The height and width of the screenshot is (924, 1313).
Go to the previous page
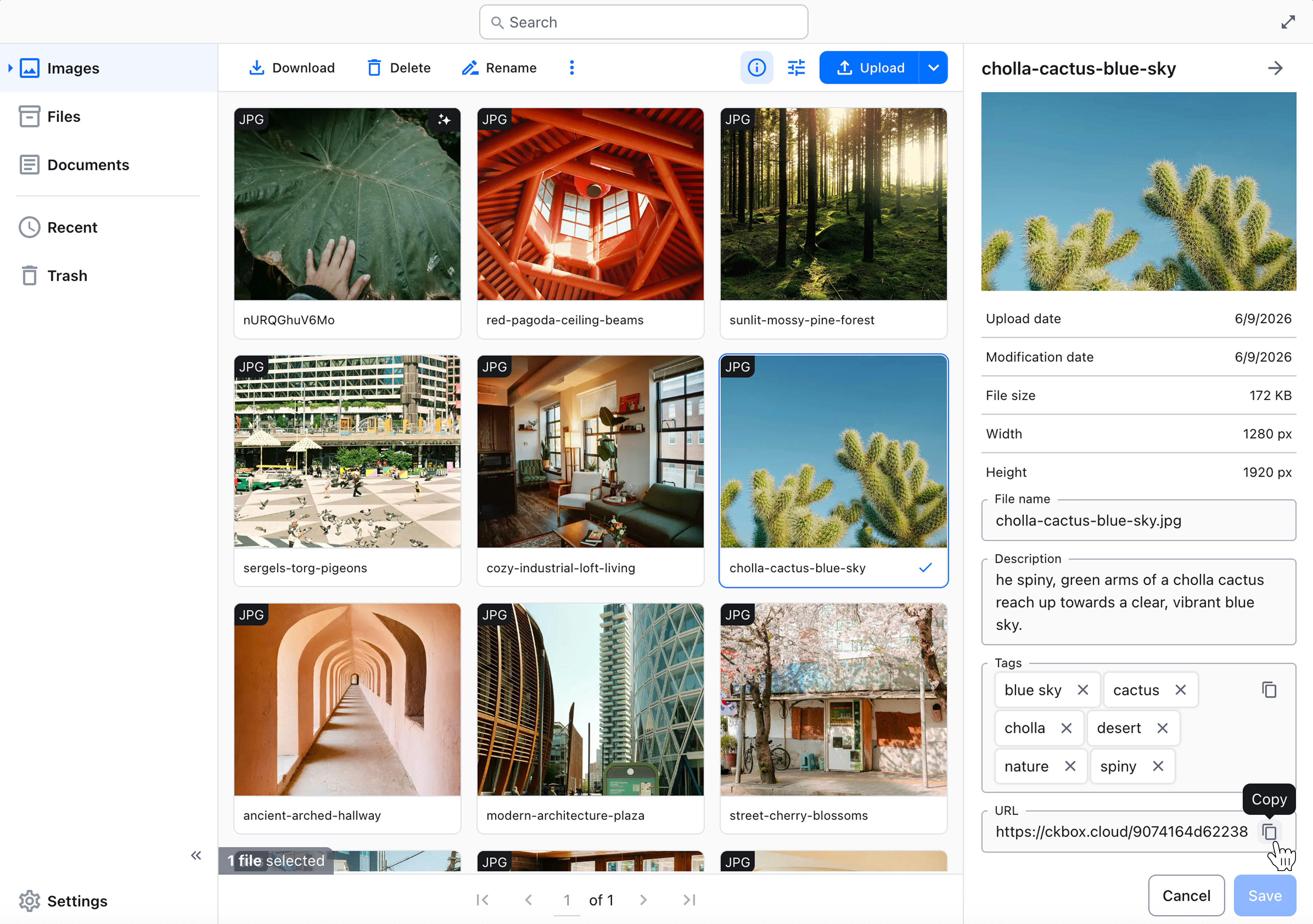(x=528, y=899)
